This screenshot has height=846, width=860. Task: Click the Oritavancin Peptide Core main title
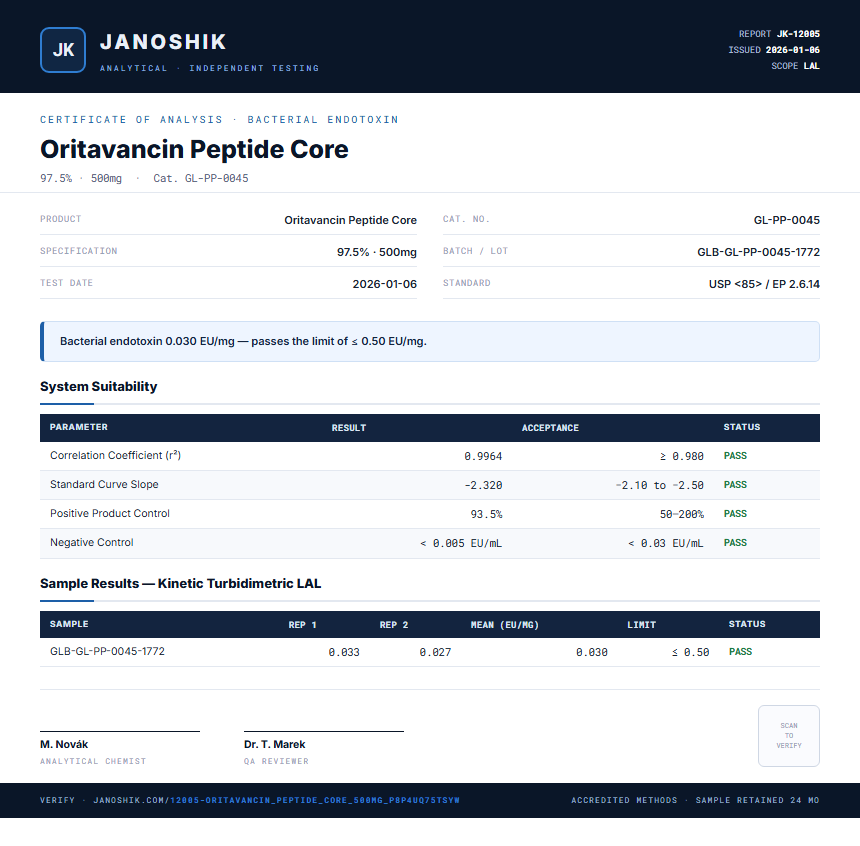click(194, 149)
